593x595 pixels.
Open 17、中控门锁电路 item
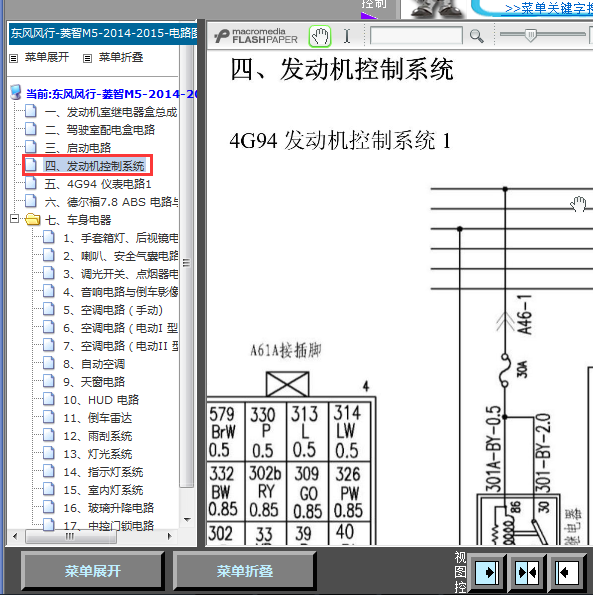coord(109,526)
